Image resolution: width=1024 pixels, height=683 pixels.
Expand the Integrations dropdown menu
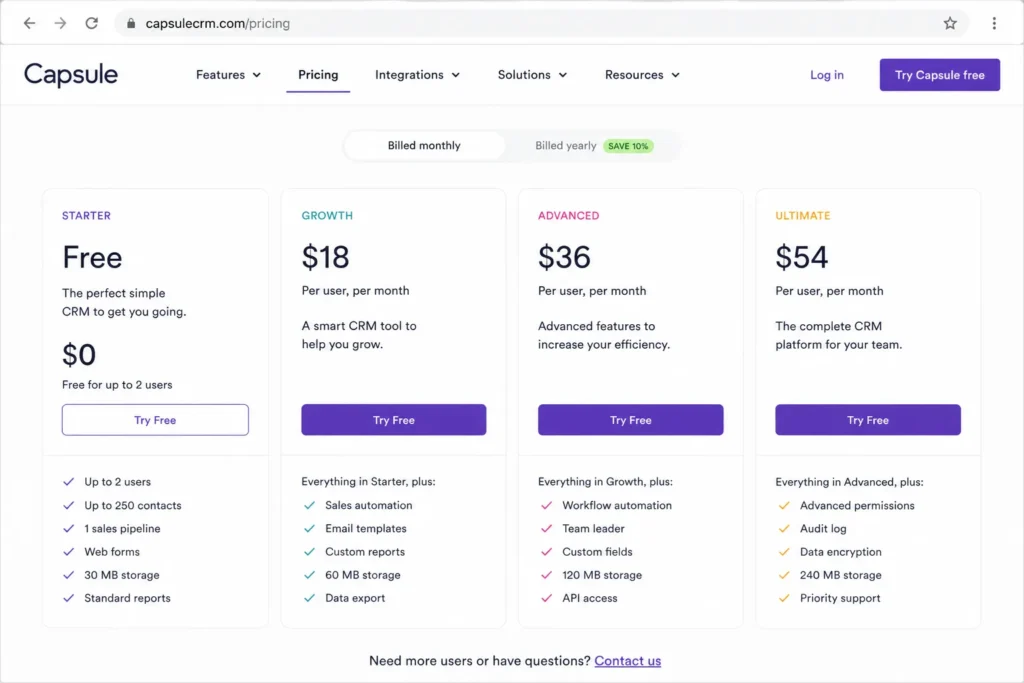coord(417,75)
